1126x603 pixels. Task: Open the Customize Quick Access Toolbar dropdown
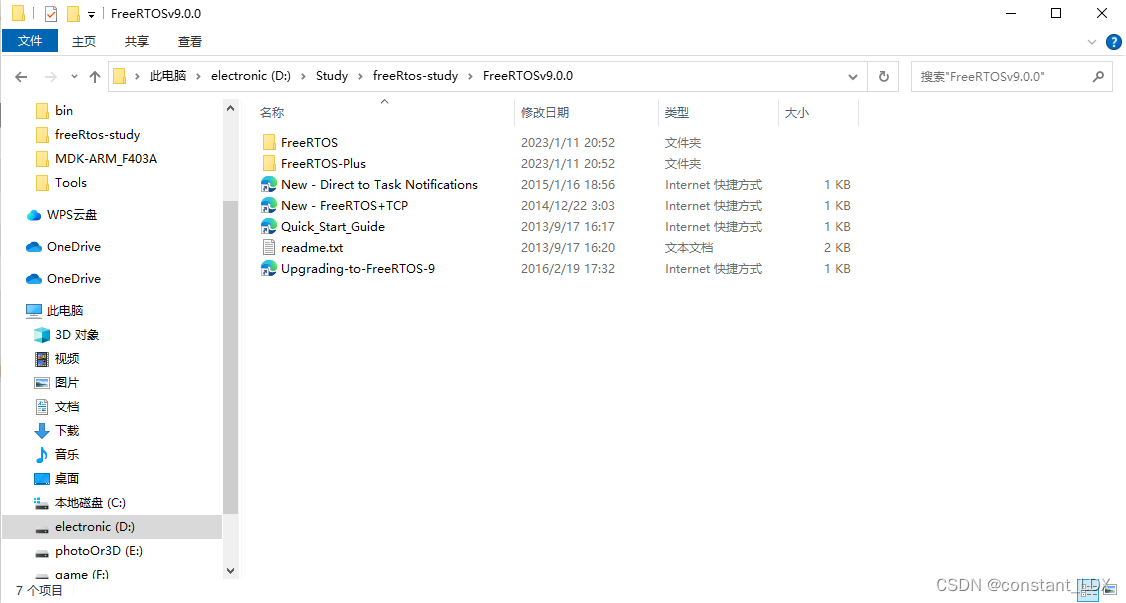pyautogui.click(x=91, y=15)
